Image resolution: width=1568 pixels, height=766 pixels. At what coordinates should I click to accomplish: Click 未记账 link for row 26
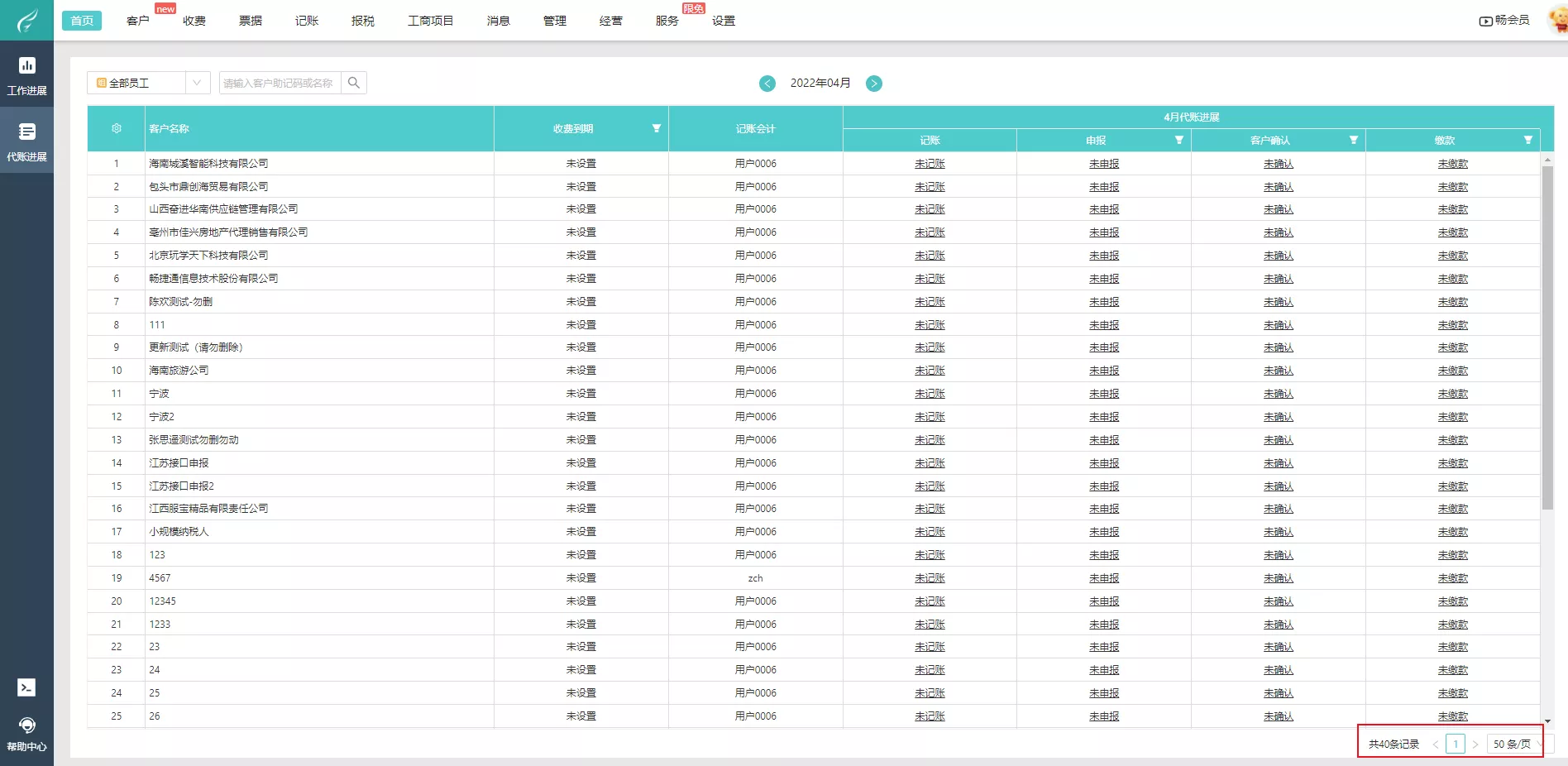coord(930,716)
